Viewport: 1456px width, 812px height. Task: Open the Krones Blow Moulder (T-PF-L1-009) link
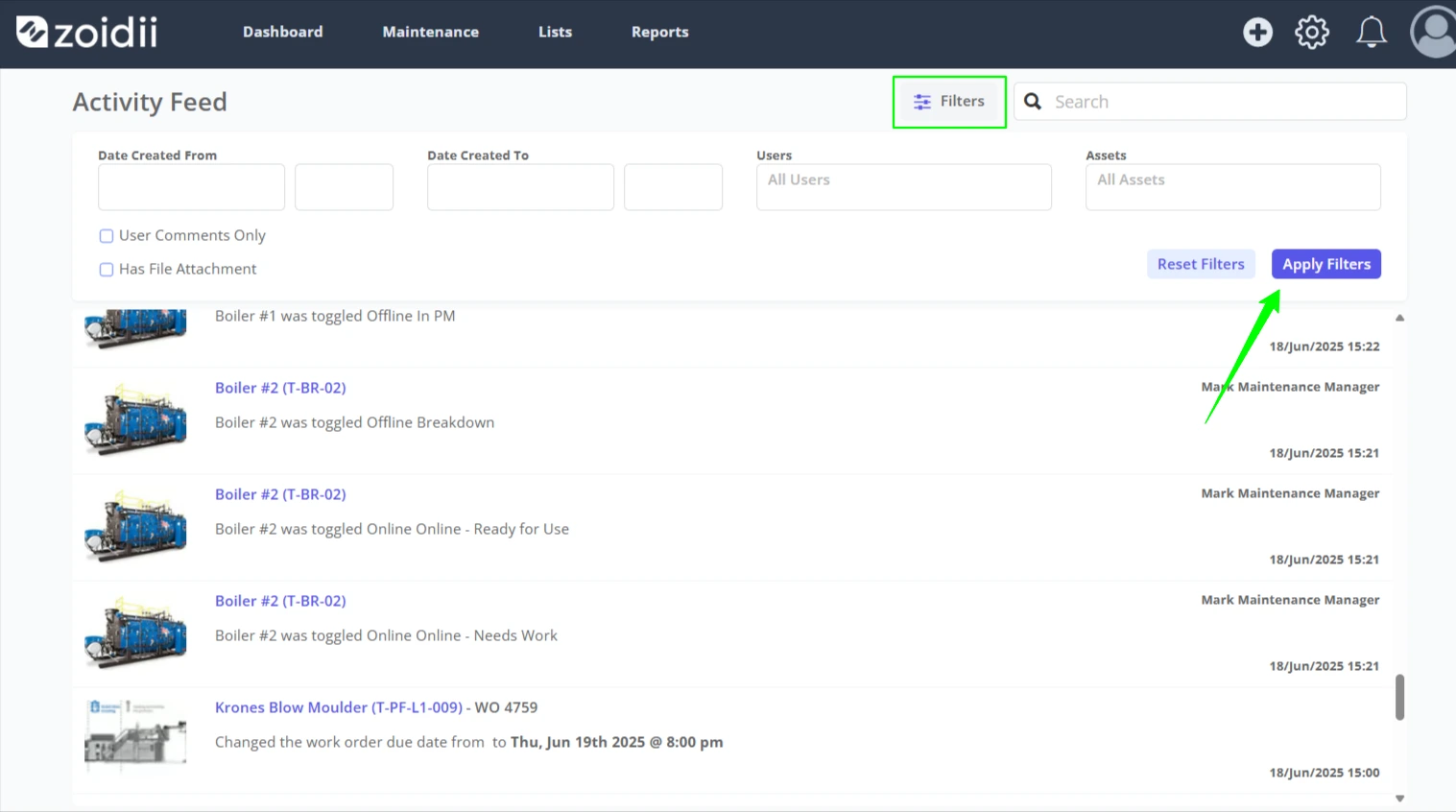coord(339,707)
